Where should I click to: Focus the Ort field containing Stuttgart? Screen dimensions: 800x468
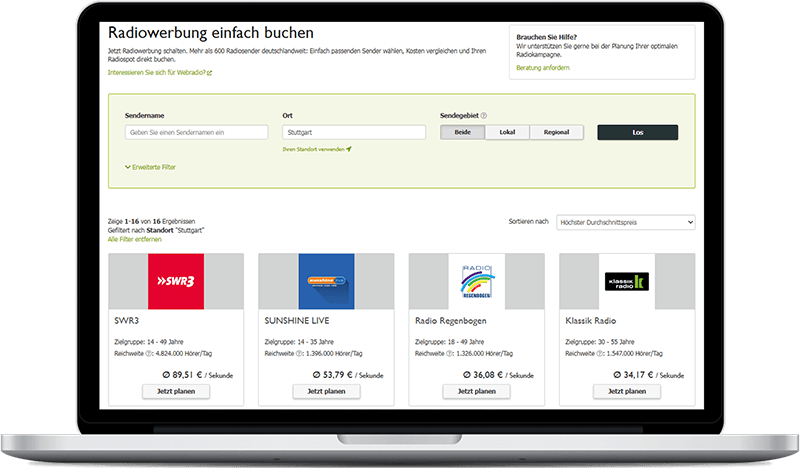coord(354,132)
